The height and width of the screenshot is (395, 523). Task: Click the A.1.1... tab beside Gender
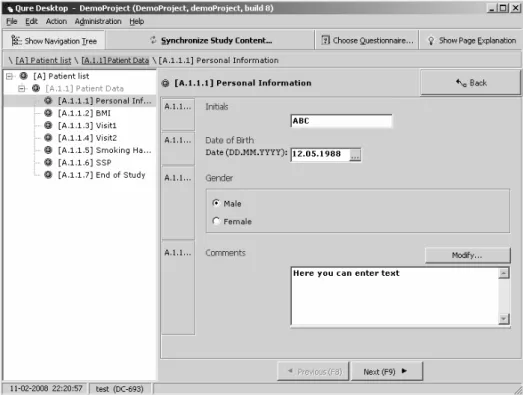coord(178,203)
